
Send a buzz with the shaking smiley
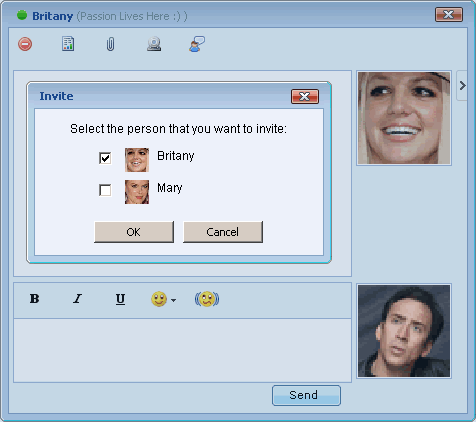point(207,299)
